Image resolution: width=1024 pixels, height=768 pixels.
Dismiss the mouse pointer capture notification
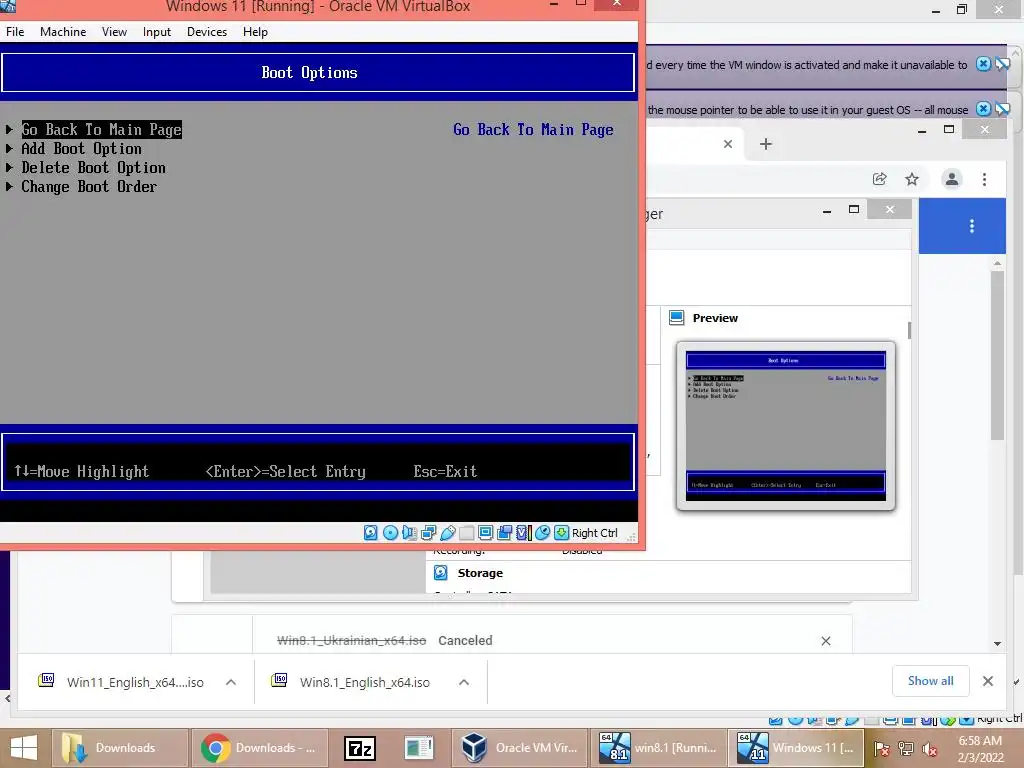point(983,109)
